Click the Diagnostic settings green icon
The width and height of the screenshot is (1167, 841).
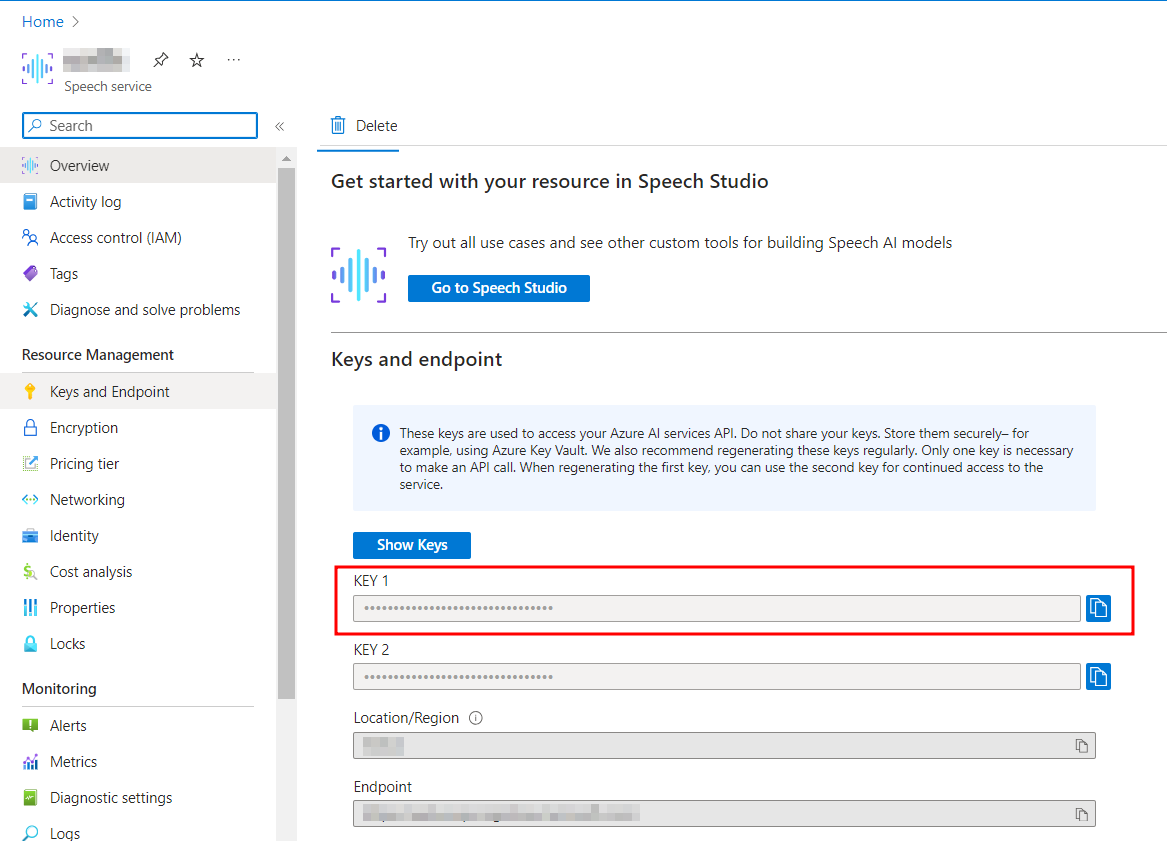click(31, 798)
